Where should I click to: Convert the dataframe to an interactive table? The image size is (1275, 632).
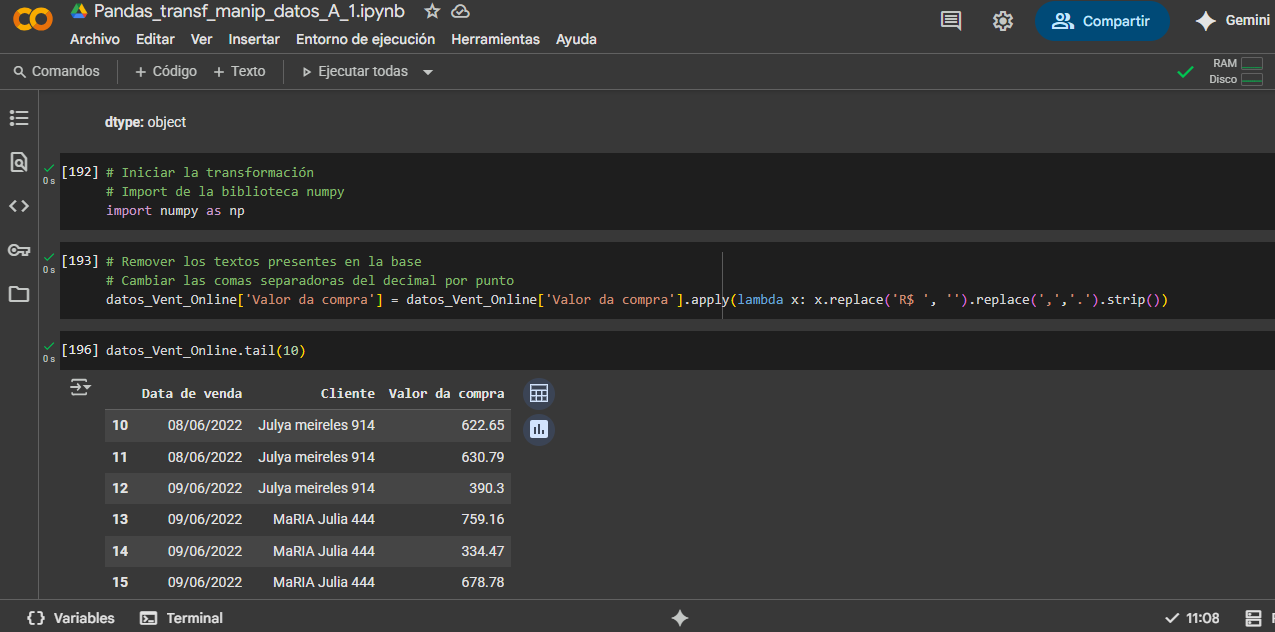539,394
